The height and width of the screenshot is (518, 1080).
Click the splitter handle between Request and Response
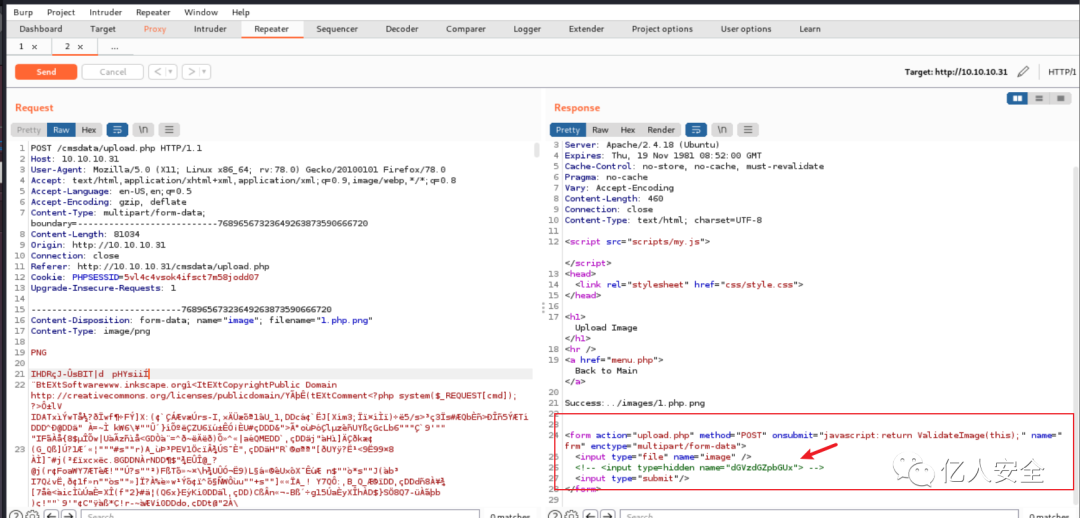545,309
